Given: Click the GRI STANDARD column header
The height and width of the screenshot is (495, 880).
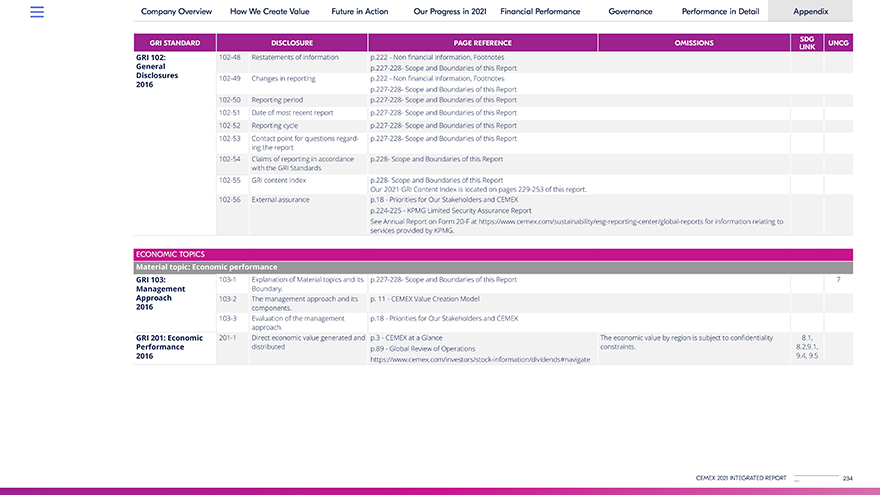Looking at the screenshot, I should [x=174, y=43].
